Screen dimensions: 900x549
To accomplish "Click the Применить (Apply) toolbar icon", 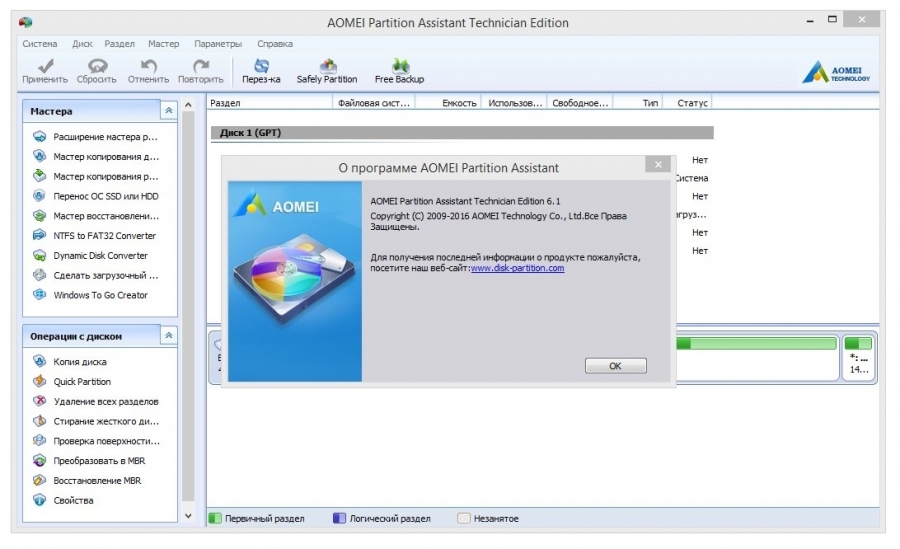I will (x=45, y=66).
